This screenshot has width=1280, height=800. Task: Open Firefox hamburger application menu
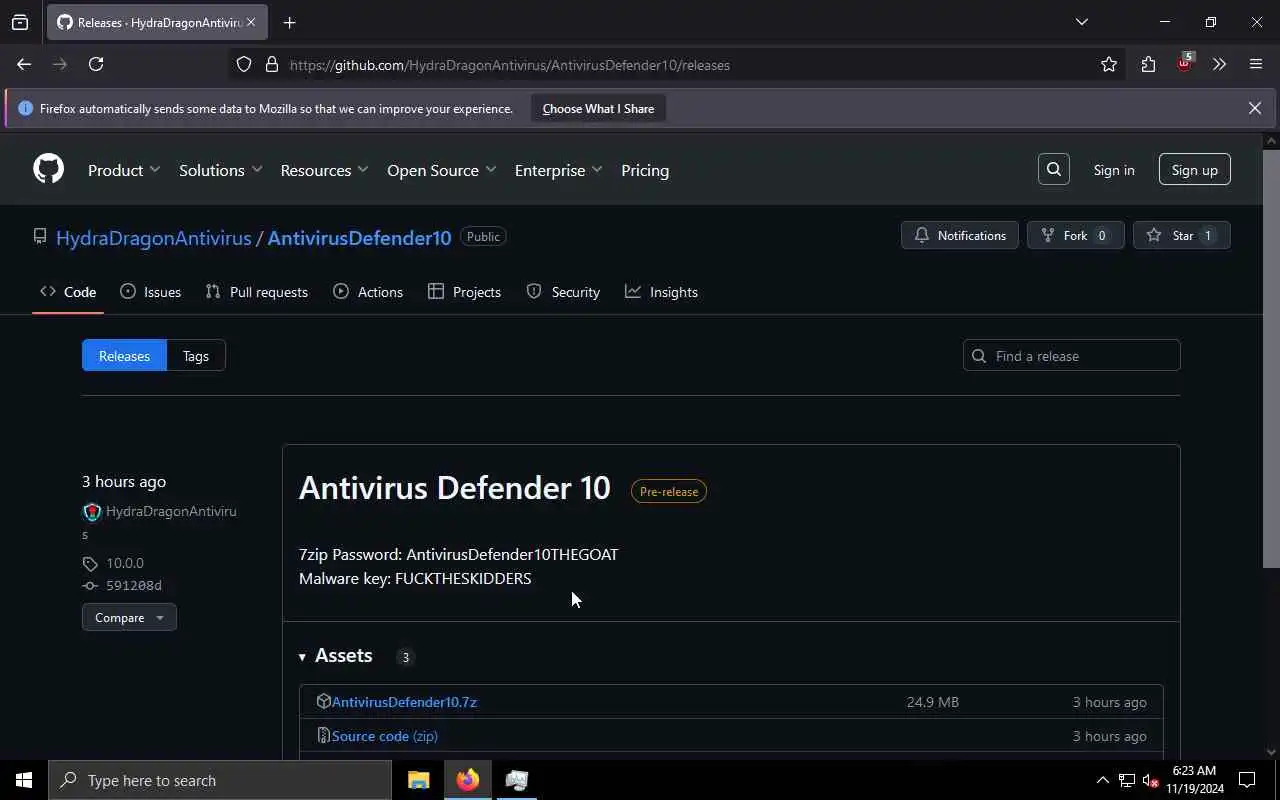point(1256,64)
